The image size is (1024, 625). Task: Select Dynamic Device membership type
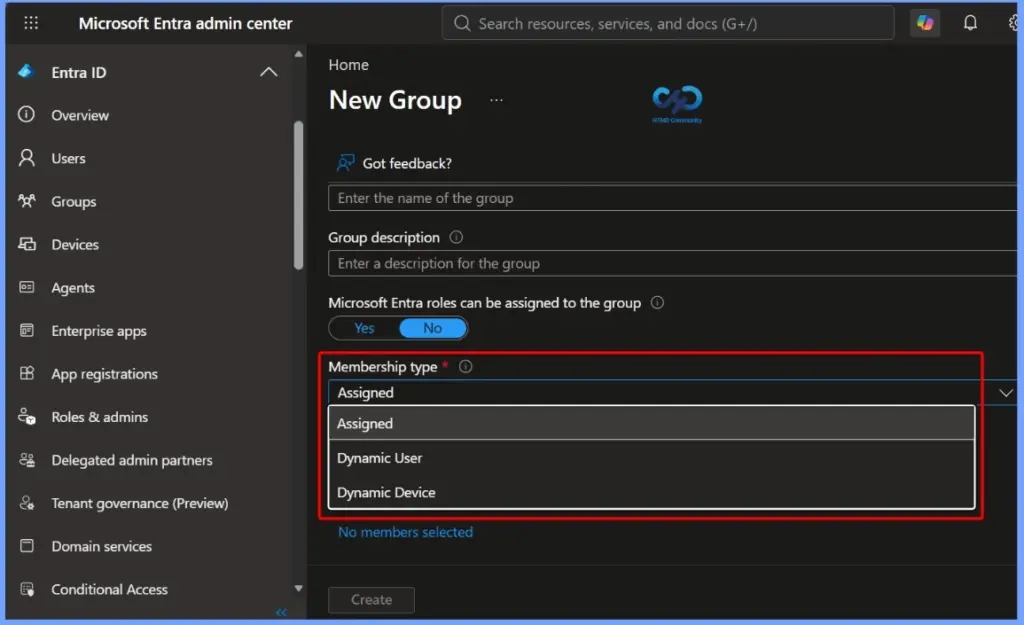[652, 492]
